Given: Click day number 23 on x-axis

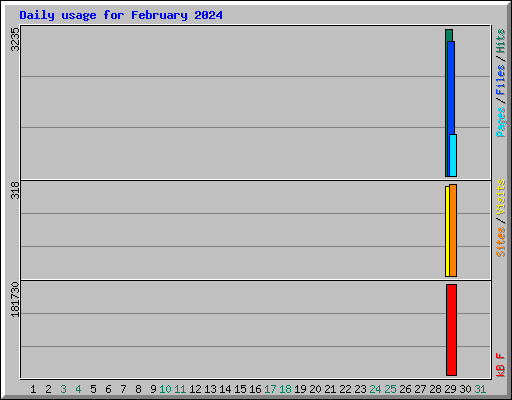Looking at the screenshot, I should pos(360,389).
